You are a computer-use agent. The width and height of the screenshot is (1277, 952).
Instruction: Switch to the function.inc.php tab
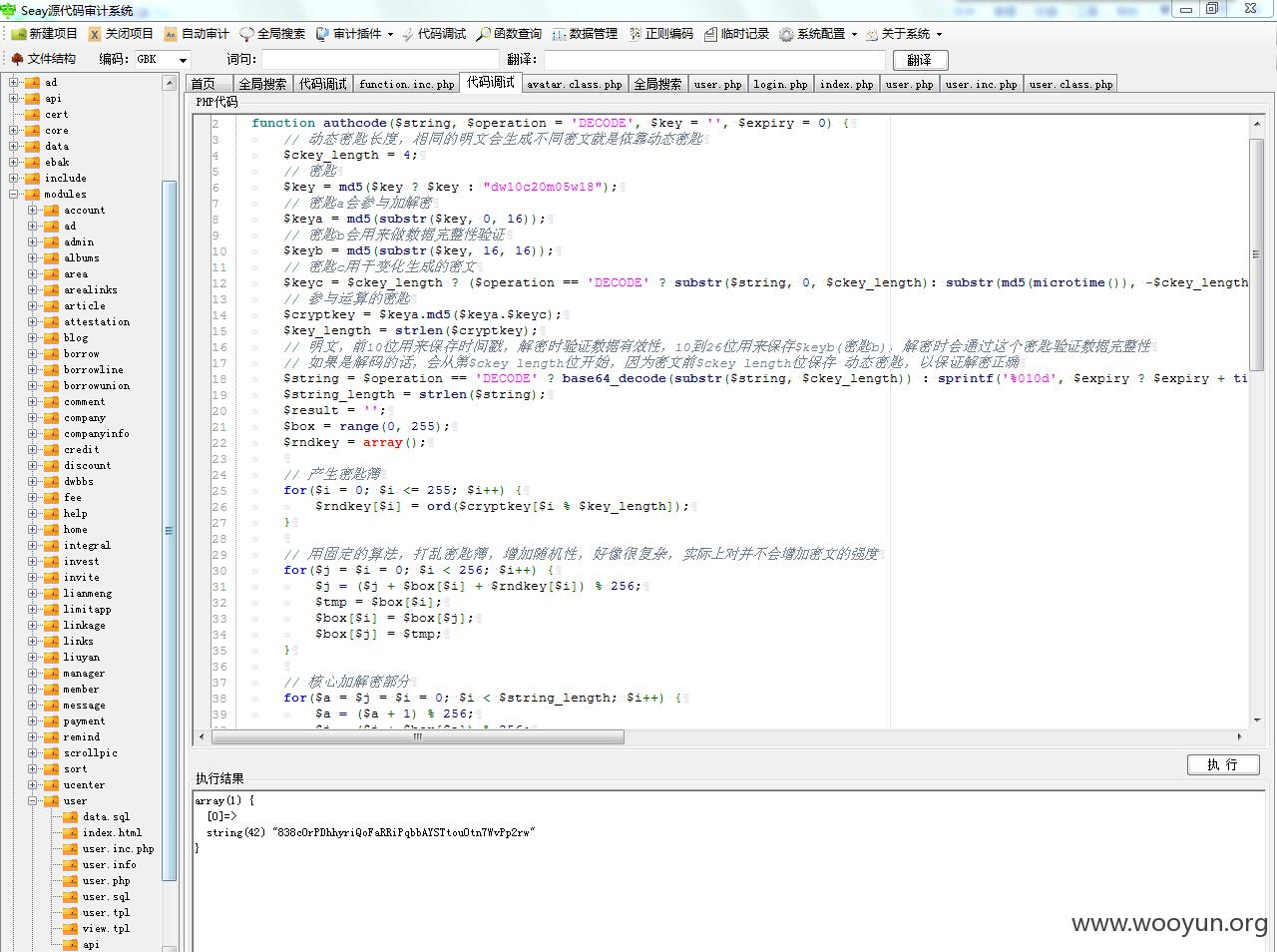coord(406,84)
